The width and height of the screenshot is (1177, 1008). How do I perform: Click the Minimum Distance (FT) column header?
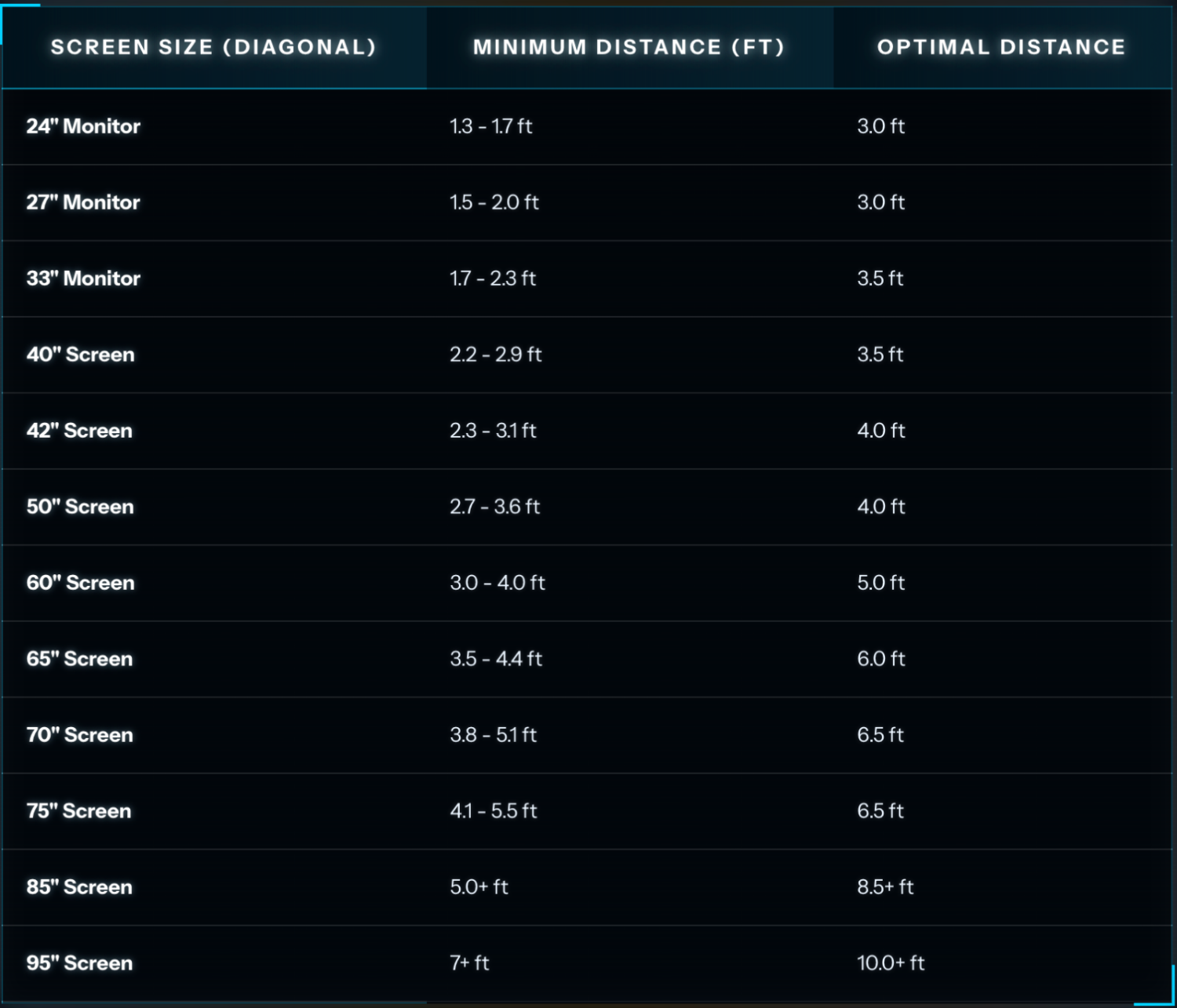(629, 47)
